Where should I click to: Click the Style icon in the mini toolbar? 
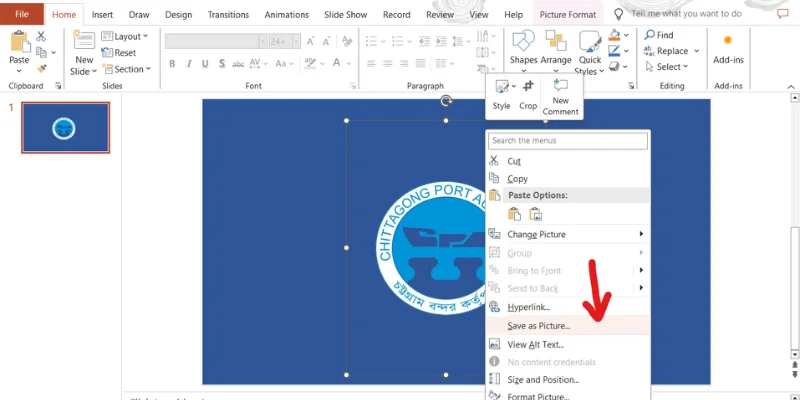[x=502, y=95]
